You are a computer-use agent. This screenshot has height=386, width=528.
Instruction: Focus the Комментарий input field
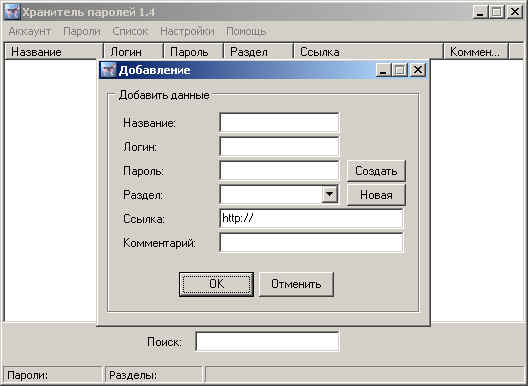pyautogui.click(x=311, y=242)
